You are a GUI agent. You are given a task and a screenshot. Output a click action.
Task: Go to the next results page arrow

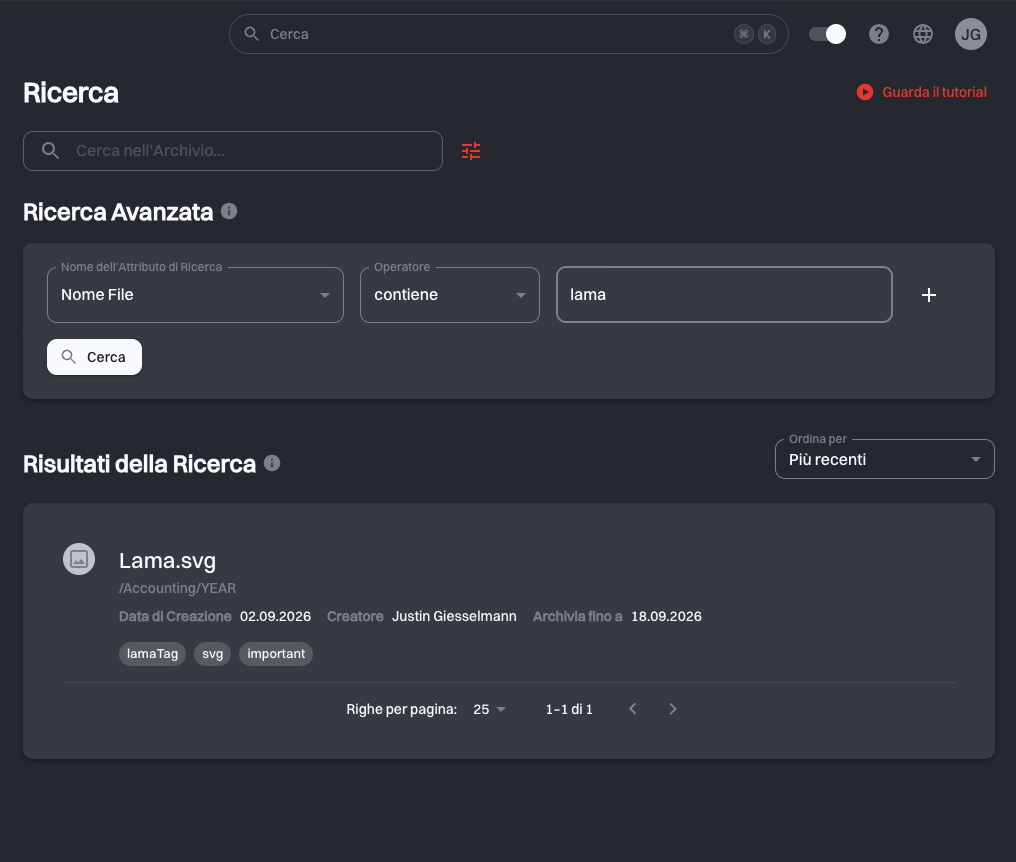(673, 709)
